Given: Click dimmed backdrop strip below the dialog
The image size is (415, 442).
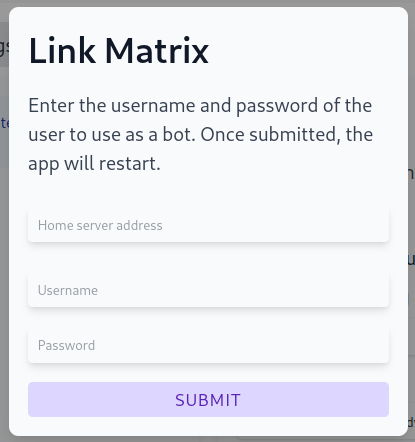Looking at the screenshot, I should tap(207, 439).
